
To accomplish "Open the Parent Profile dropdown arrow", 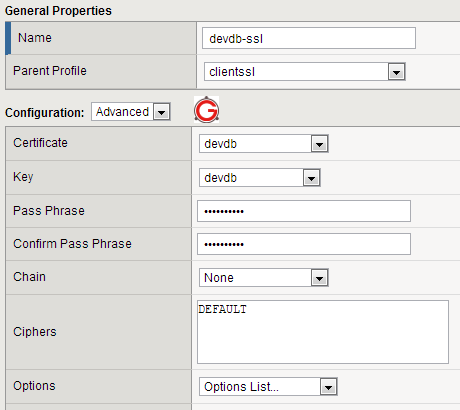I will tap(396, 72).
